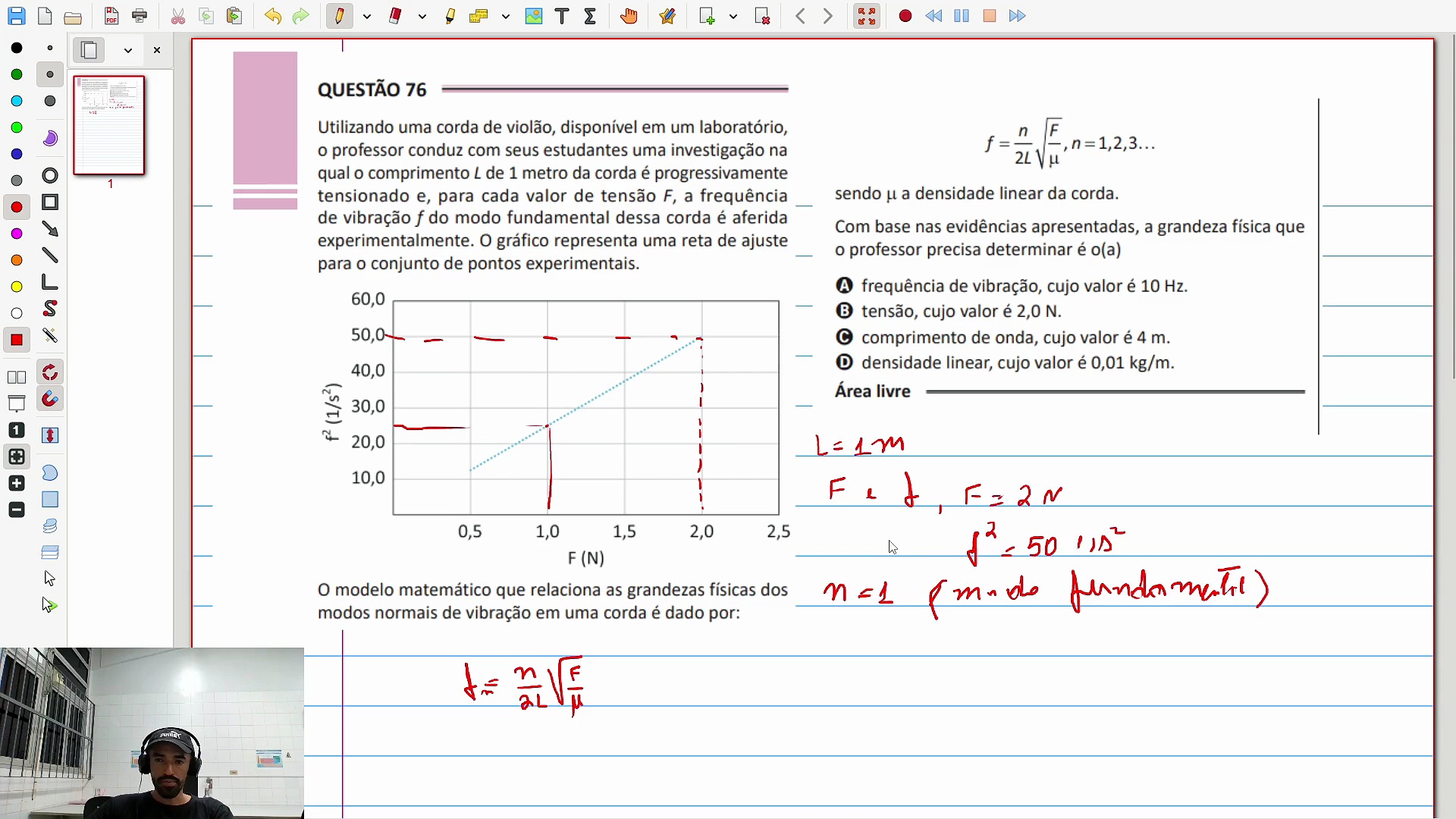Click the zoom in plus button
Viewport: 1456px width, 819px height.
pyautogui.click(x=17, y=484)
